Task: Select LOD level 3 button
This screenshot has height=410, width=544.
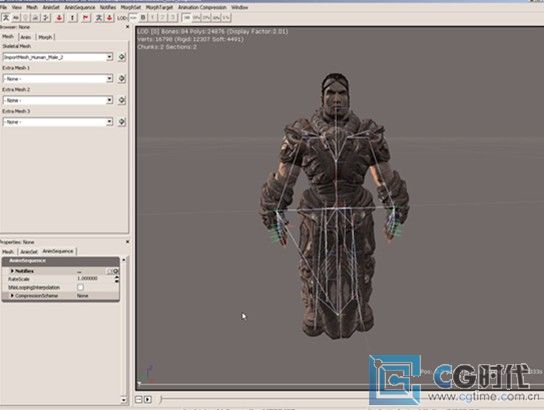Action: pos(173,17)
